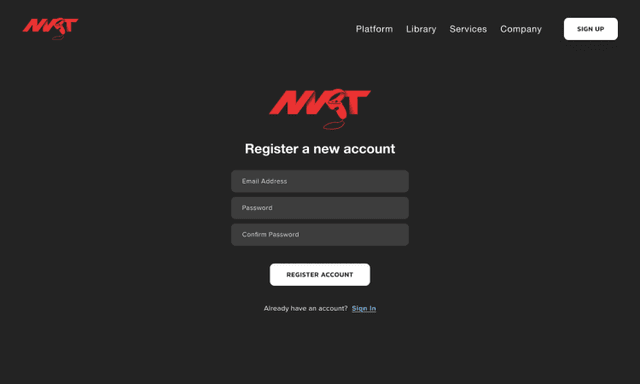Click the 'Register a new account' heading

[x=320, y=149]
